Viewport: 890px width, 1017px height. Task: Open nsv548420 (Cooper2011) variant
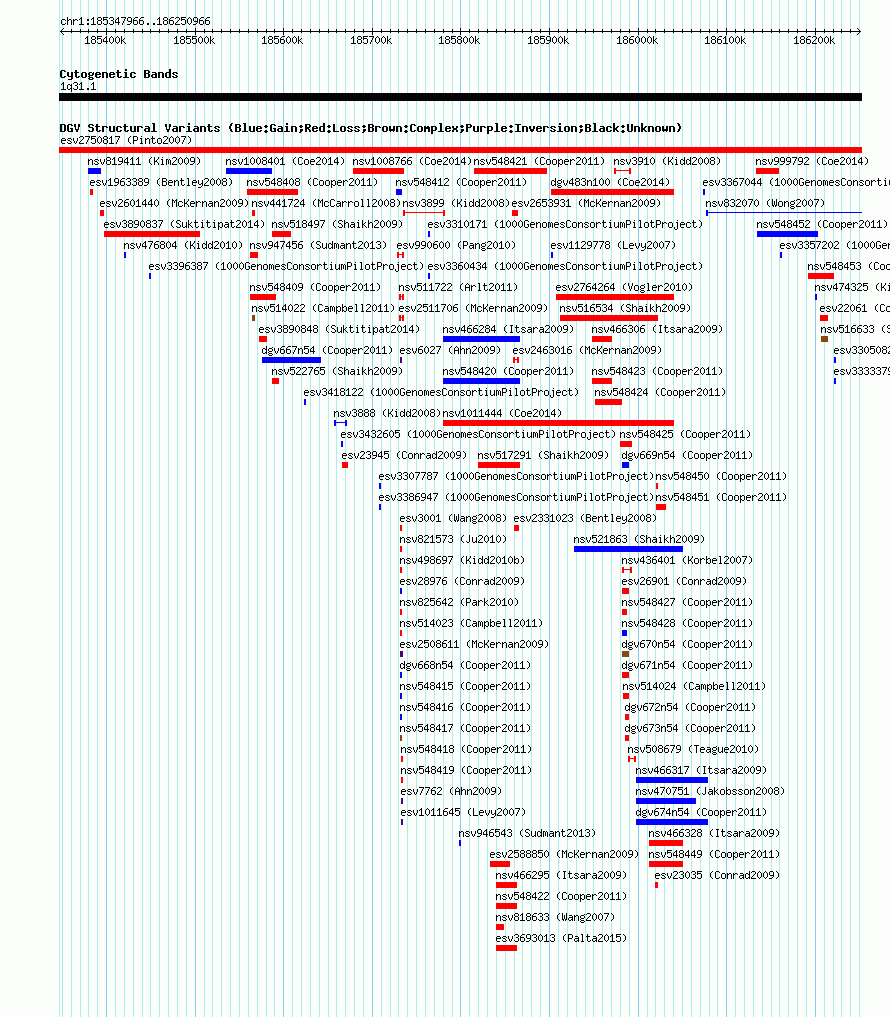coord(509,371)
